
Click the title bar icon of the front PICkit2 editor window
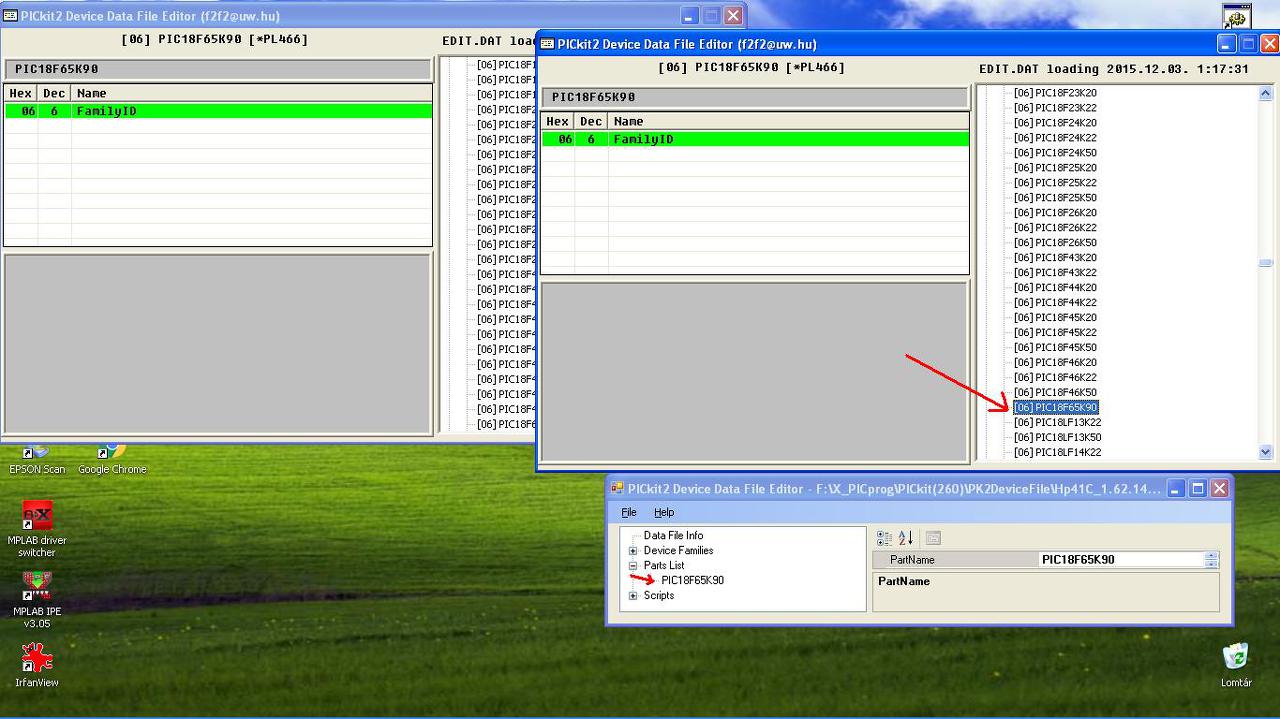547,44
